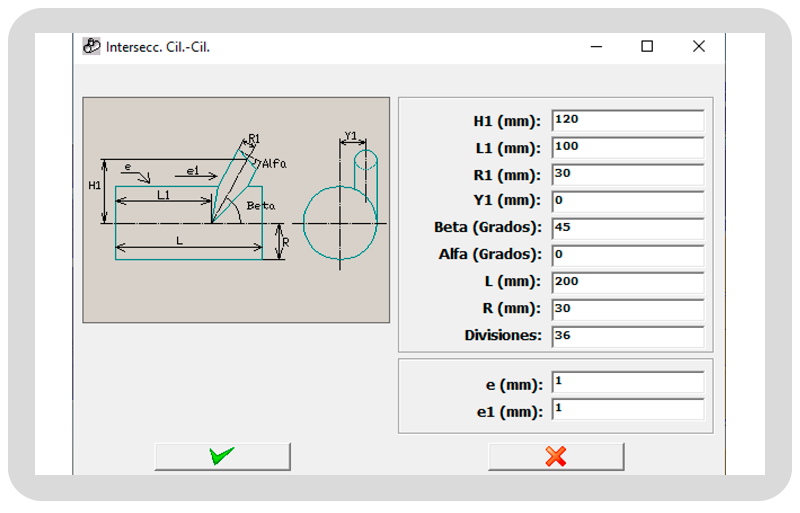The width and height of the screenshot is (800, 513).
Task: Click the L (mm) length field
Action: click(627, 282)
